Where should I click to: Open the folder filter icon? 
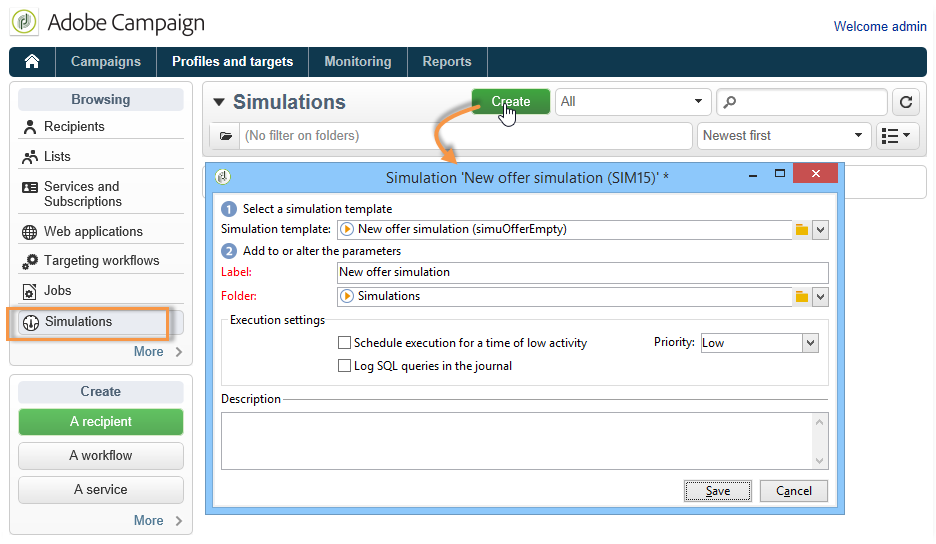(x=226, y=136)
